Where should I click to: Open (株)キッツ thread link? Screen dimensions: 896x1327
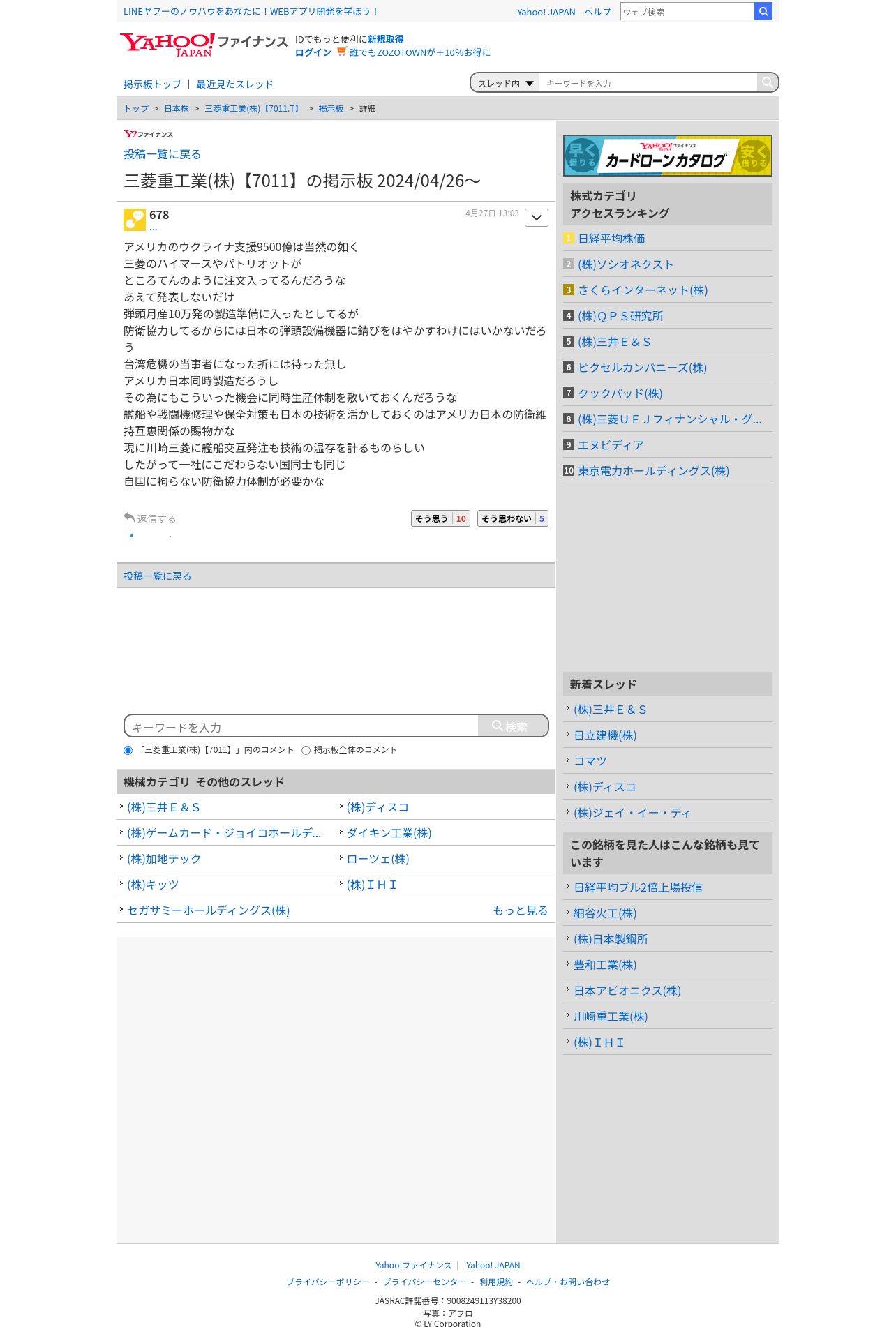[x=153, y=885]
